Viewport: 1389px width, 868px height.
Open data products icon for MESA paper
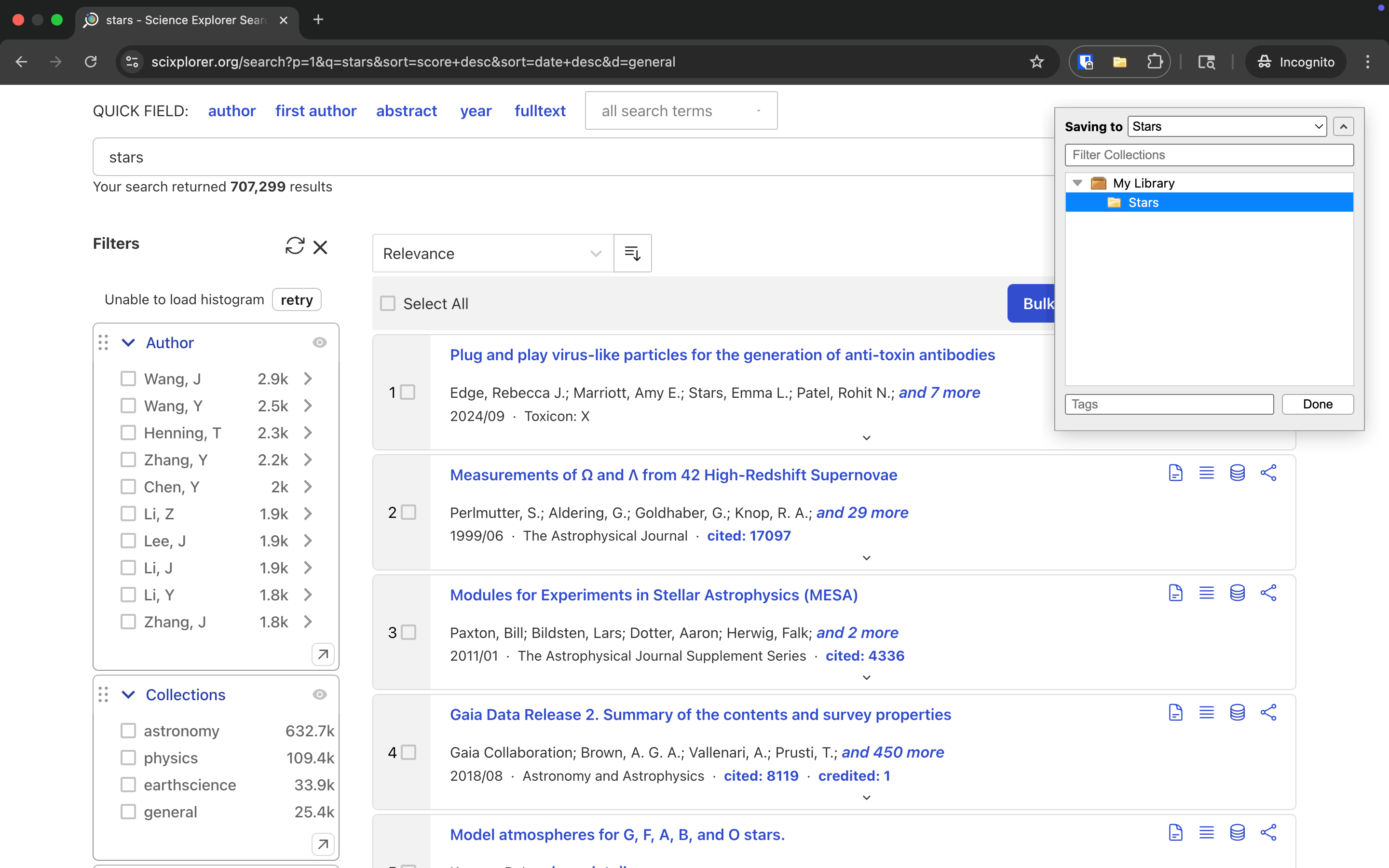(1238, 593)
